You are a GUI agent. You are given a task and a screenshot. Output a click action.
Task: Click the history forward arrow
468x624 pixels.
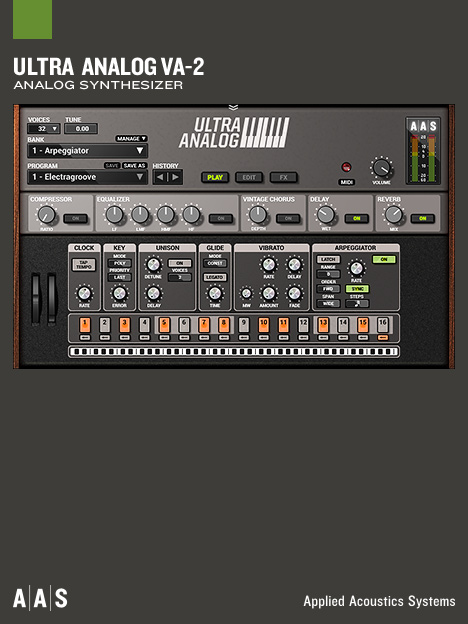[175, 177]
